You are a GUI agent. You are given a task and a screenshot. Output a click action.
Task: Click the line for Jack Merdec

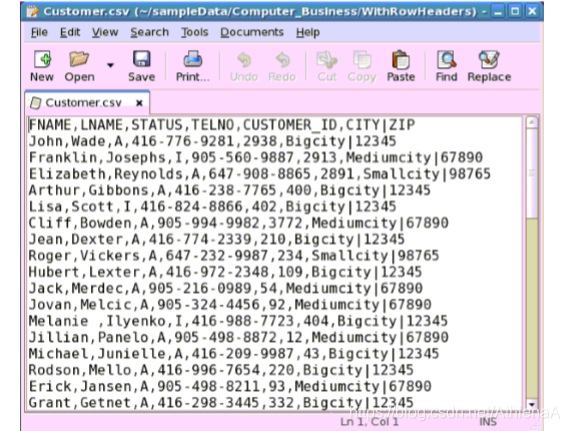tap(225, 289)
